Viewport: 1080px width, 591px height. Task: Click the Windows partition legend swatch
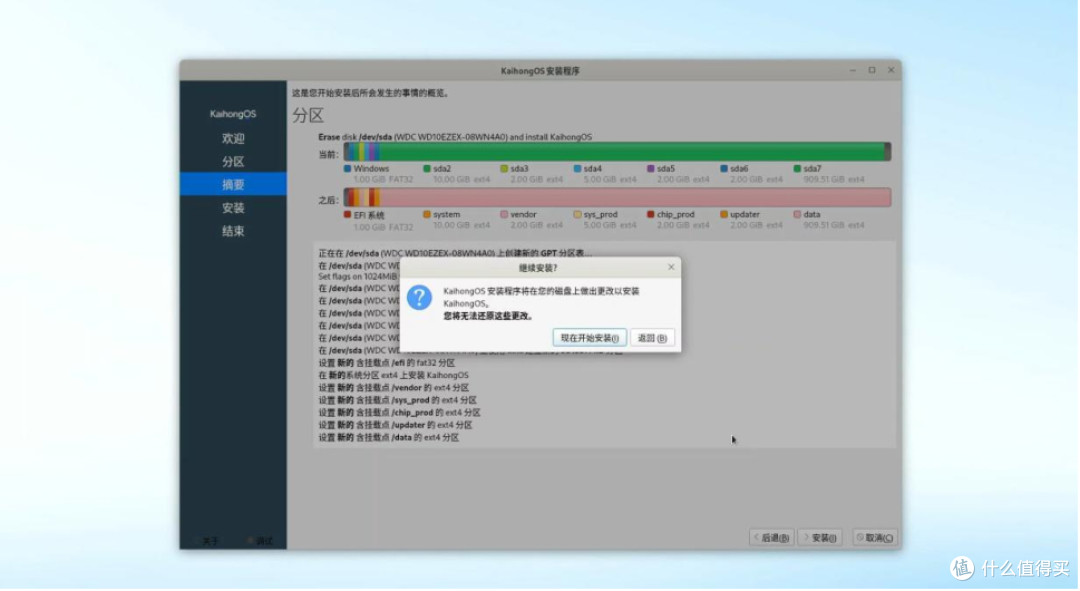click(348, 169)
